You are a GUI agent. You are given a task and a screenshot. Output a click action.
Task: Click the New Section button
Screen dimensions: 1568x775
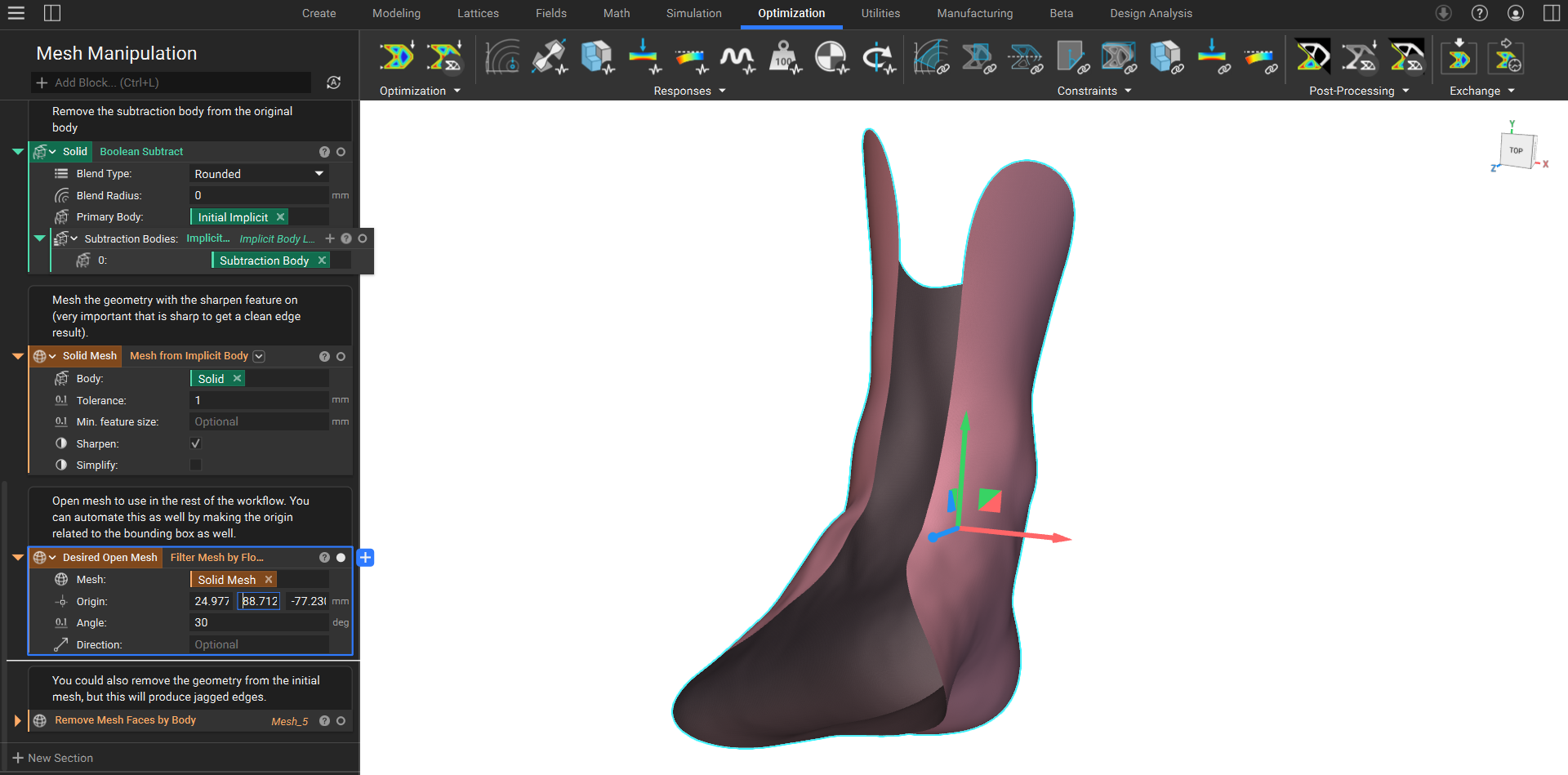pos(53,757)
